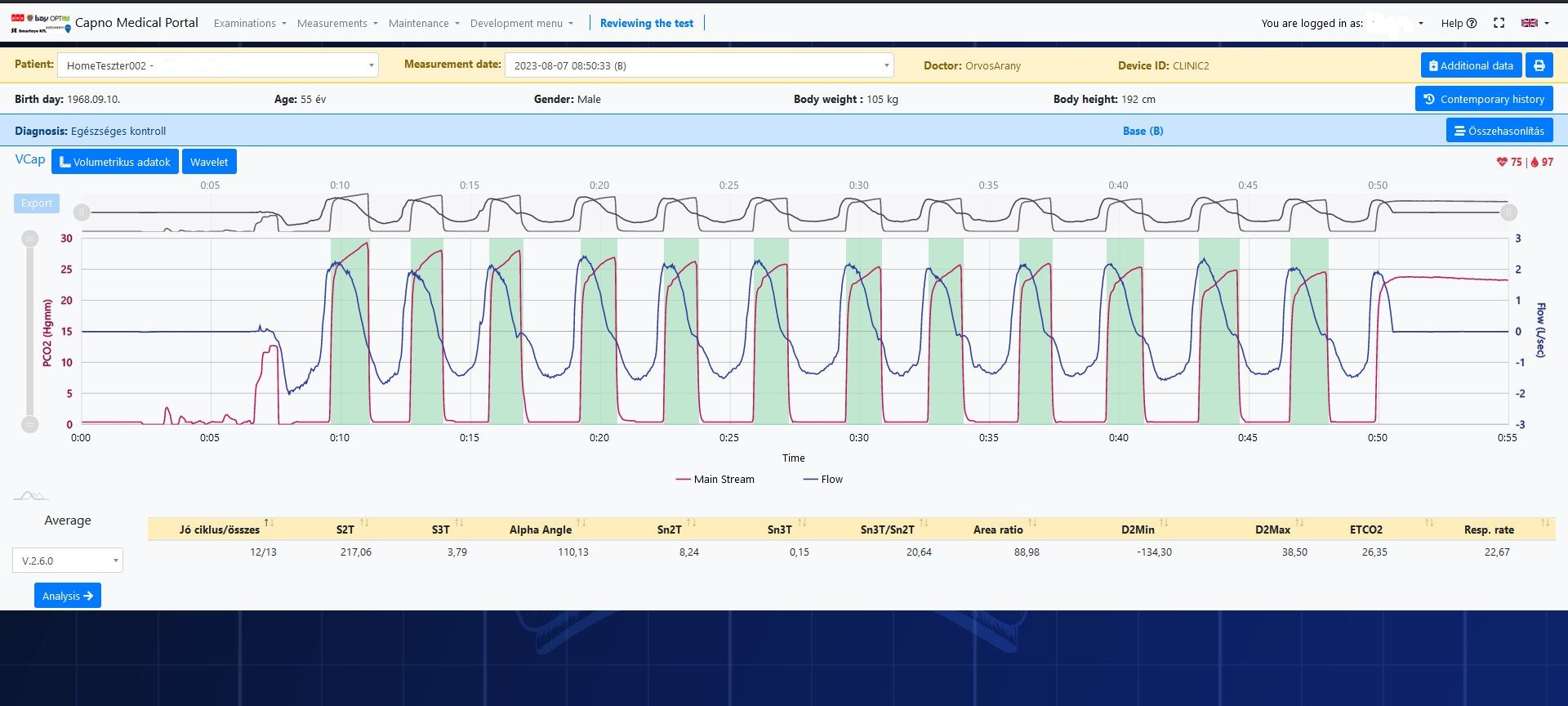
Task: Sort table by S2T column arrows
Action: tap(364, 523)
